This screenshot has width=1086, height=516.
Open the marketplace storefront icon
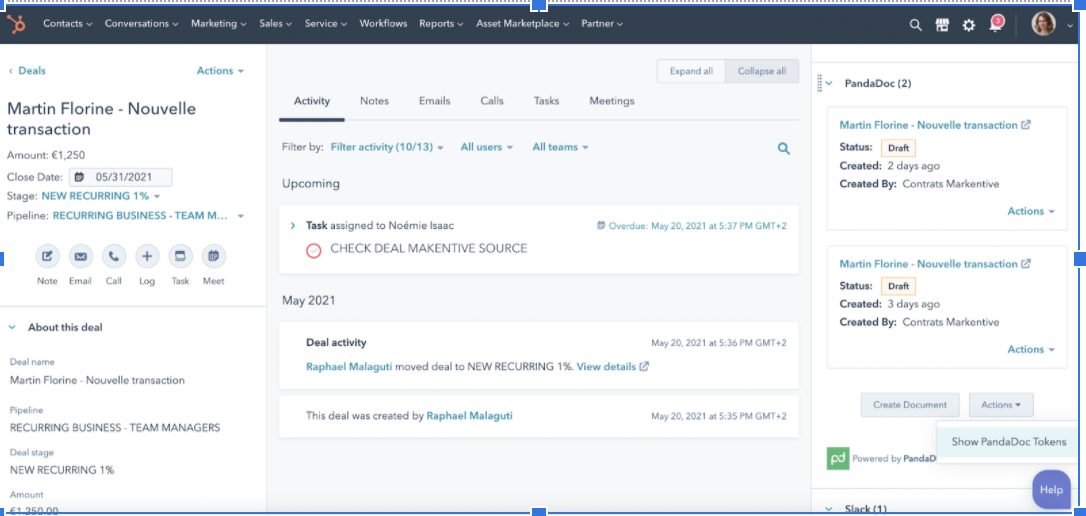coord(942,25)
